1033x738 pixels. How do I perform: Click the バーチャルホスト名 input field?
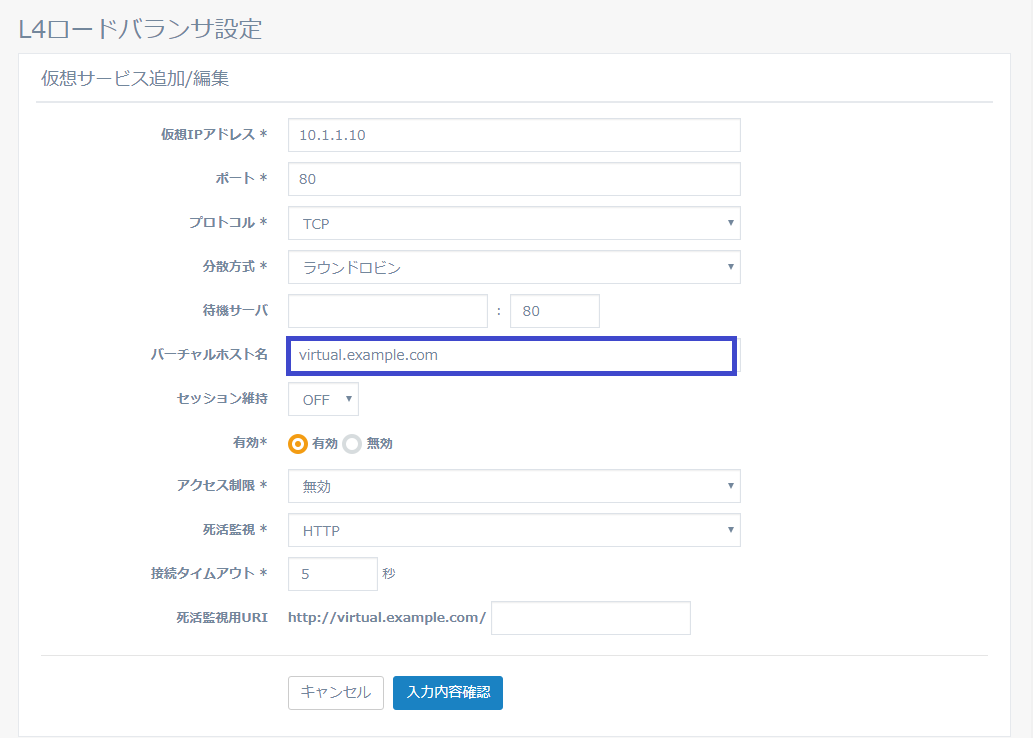point(511,356)
